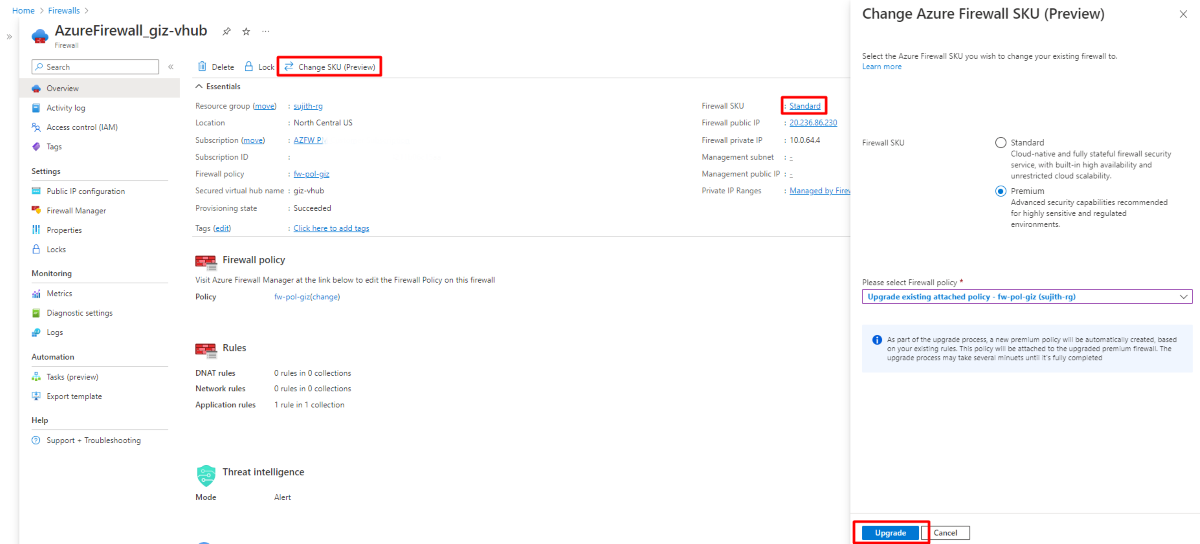Screen dimensions: 1200x544
Task: Click the Overview icon in sidebar
Action: pos(37,88)
